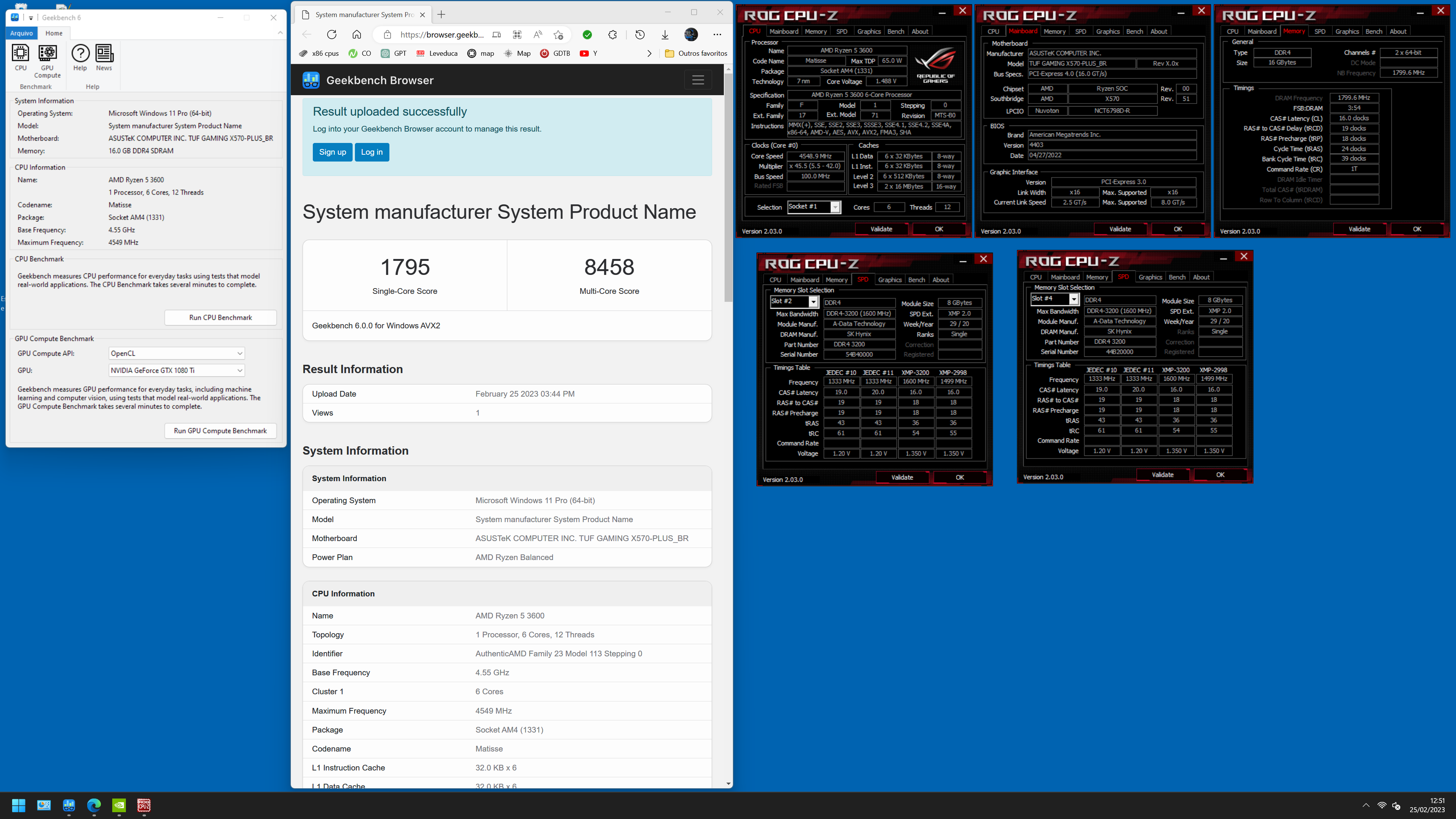The width and height of the screenshot is (1456, 819).
Task: Open the taskbar clock and date
Action: tap(1427, 805)
